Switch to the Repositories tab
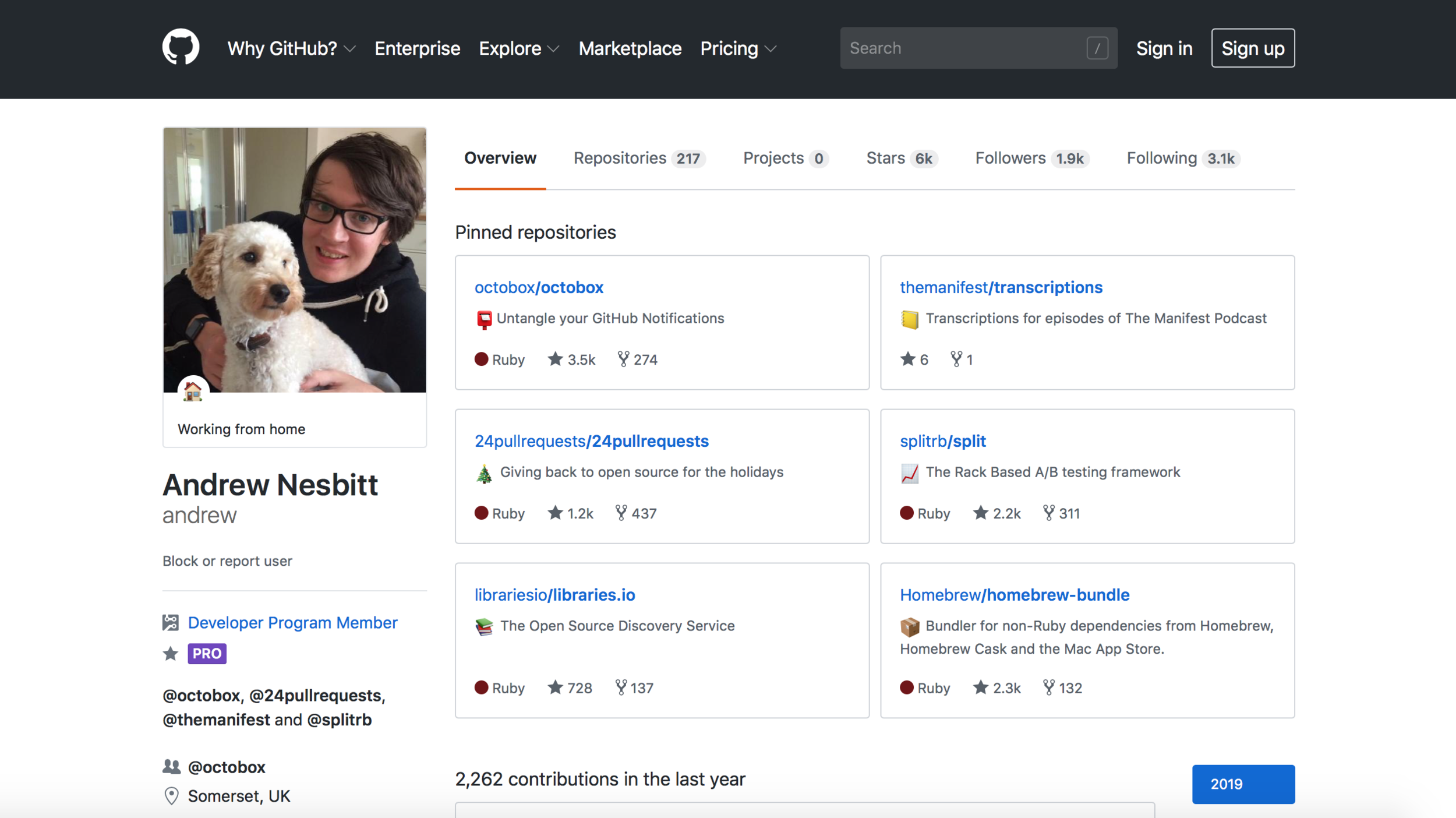This screenshot has width=1456, height=818. [x=639, y=158]
